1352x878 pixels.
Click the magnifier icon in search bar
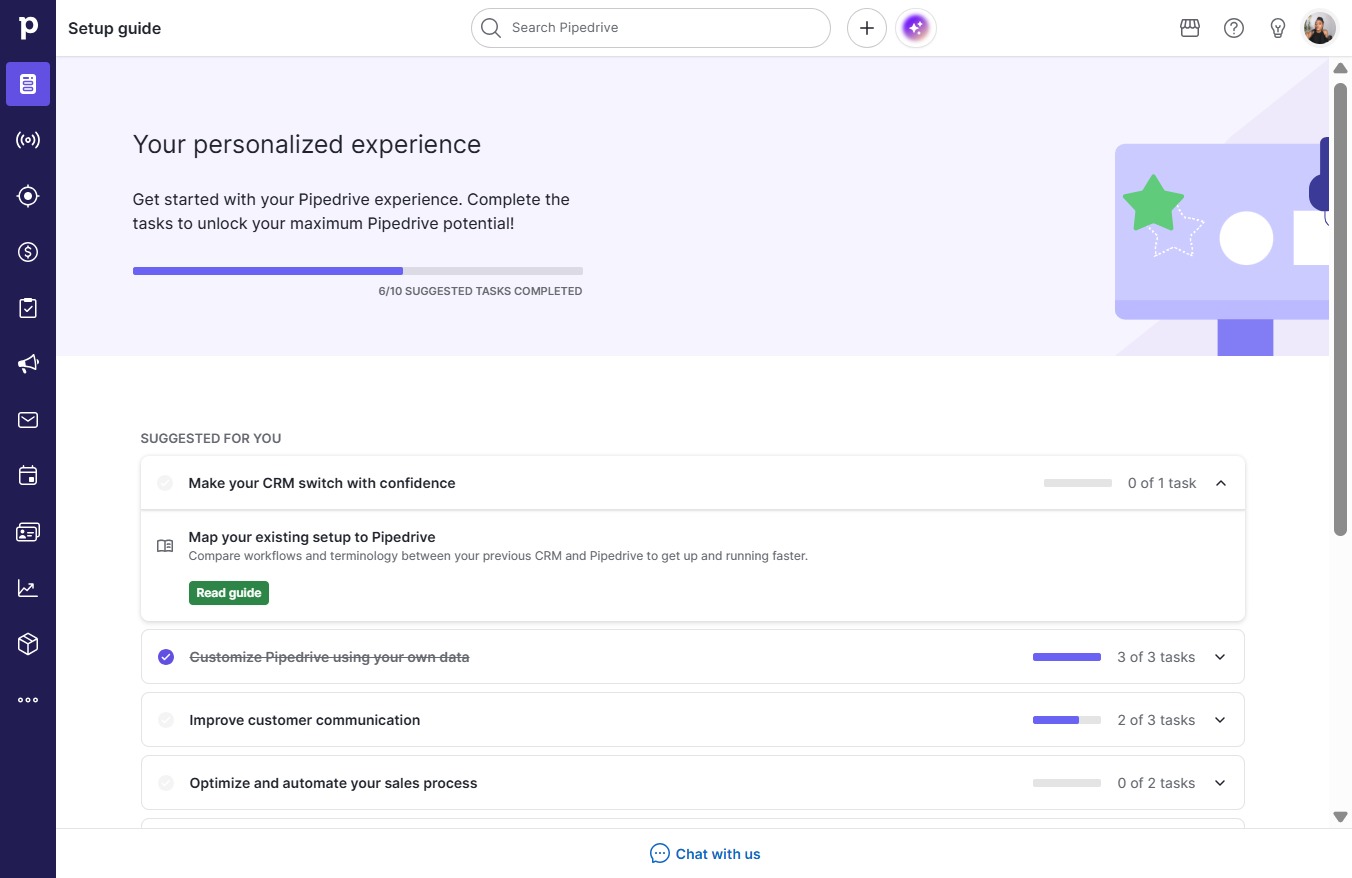click(490, 28)
